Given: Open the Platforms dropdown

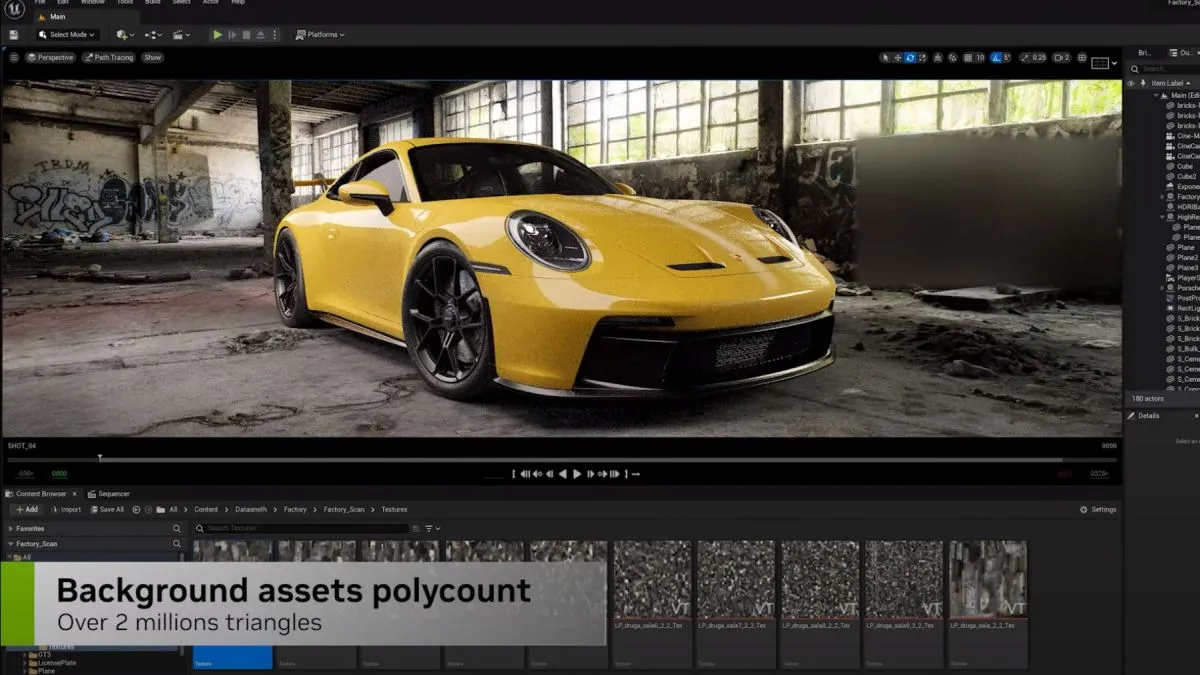Looking at the screenshot, I should tap(319, 35).
